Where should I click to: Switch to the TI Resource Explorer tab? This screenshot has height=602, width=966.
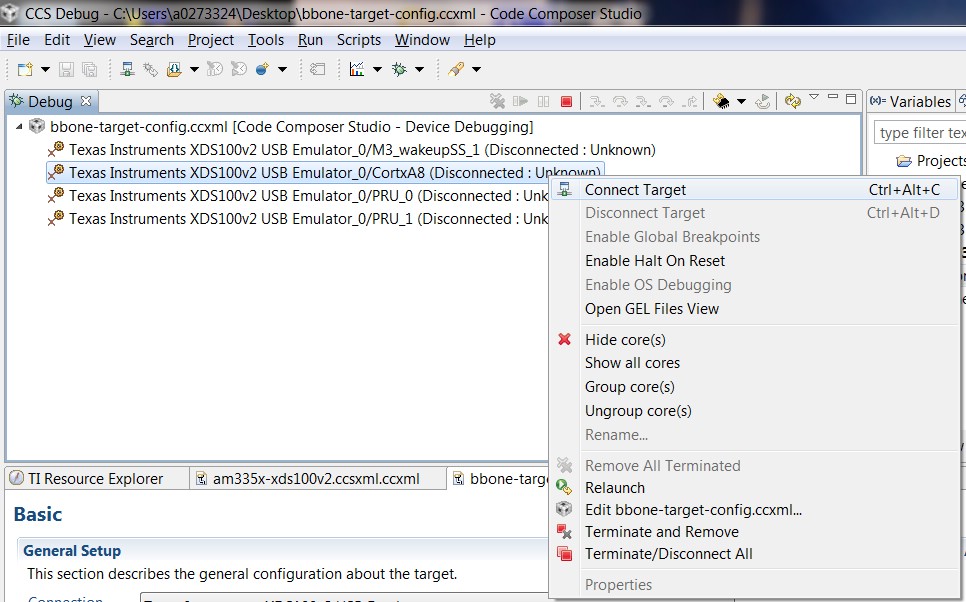(x=95, y=479)
